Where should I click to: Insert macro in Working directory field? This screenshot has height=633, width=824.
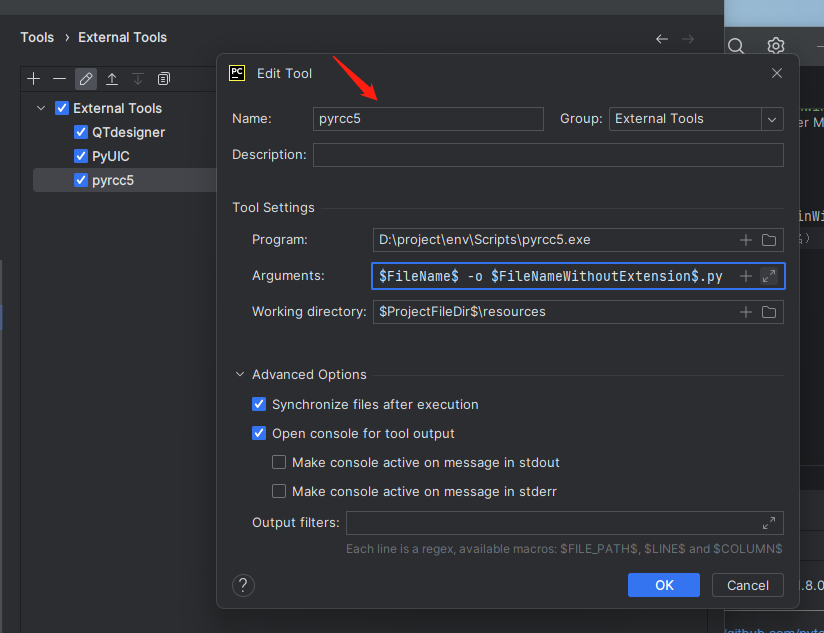[745, 312]
